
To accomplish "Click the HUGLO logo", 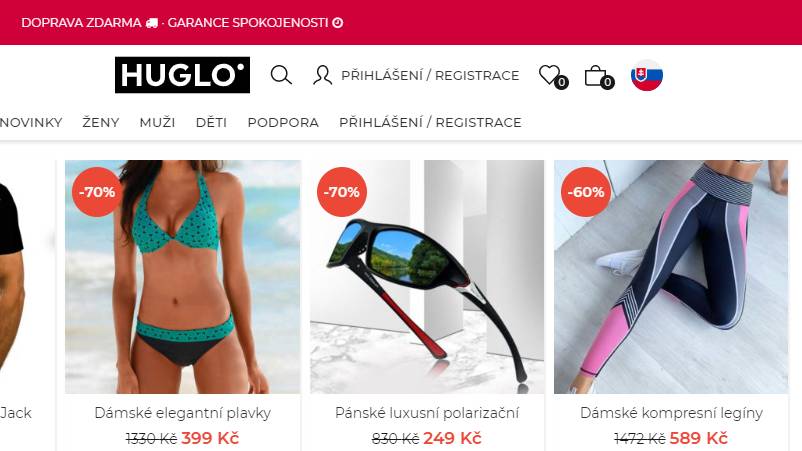I will [x=183, y=75].
